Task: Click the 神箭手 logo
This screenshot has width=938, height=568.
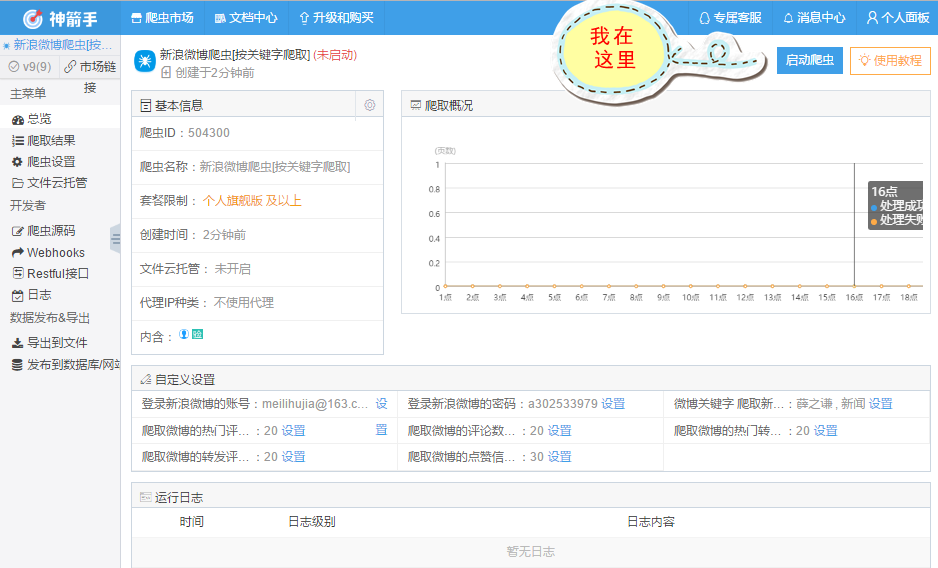Action: click(59, 18)
